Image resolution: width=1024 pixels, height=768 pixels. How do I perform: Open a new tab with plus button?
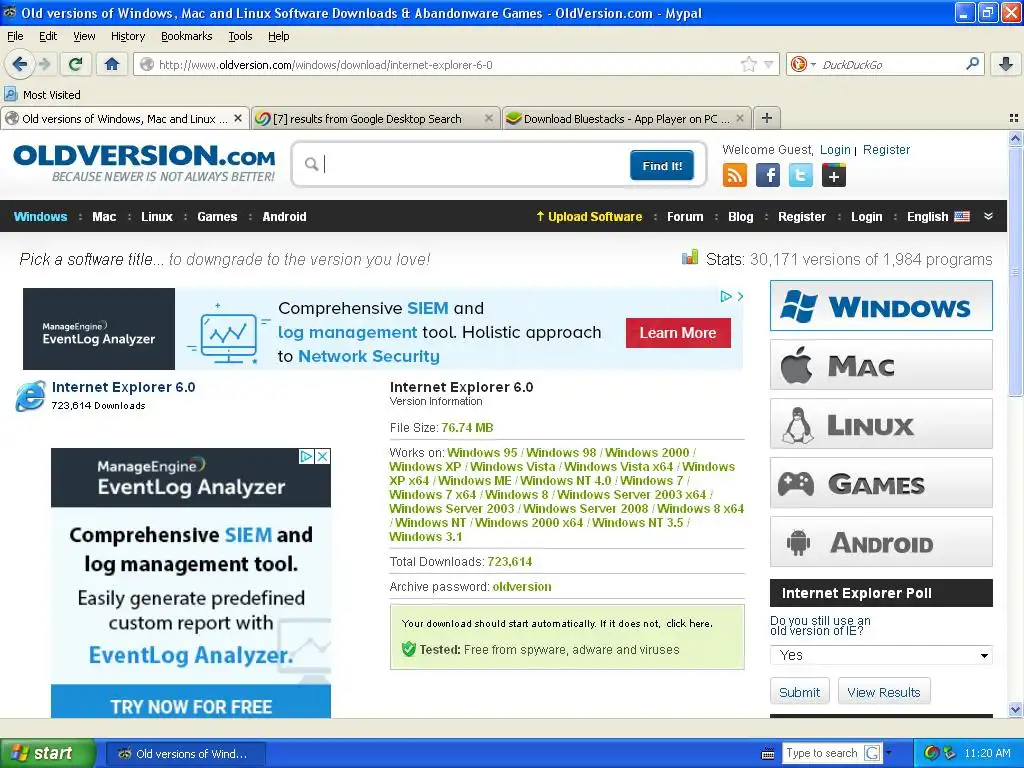point(767,118)
